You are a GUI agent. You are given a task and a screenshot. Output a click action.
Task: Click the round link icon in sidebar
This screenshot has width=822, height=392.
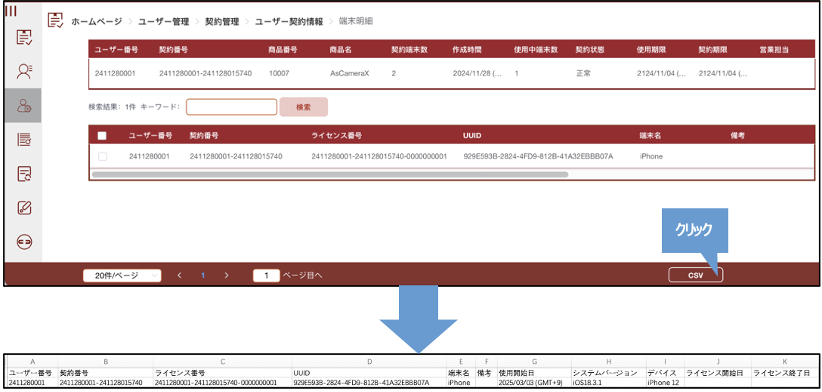coord(24,242)
